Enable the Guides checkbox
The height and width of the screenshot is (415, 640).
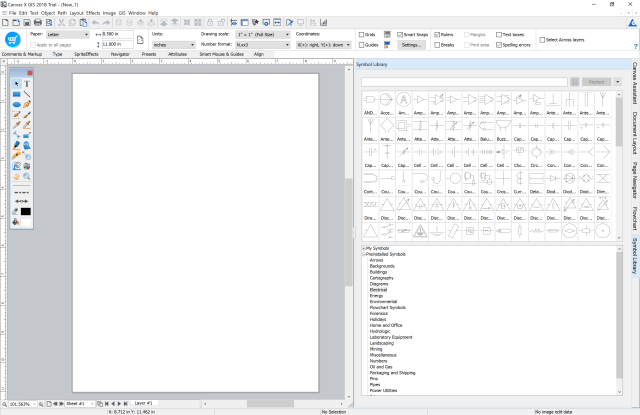361,45
